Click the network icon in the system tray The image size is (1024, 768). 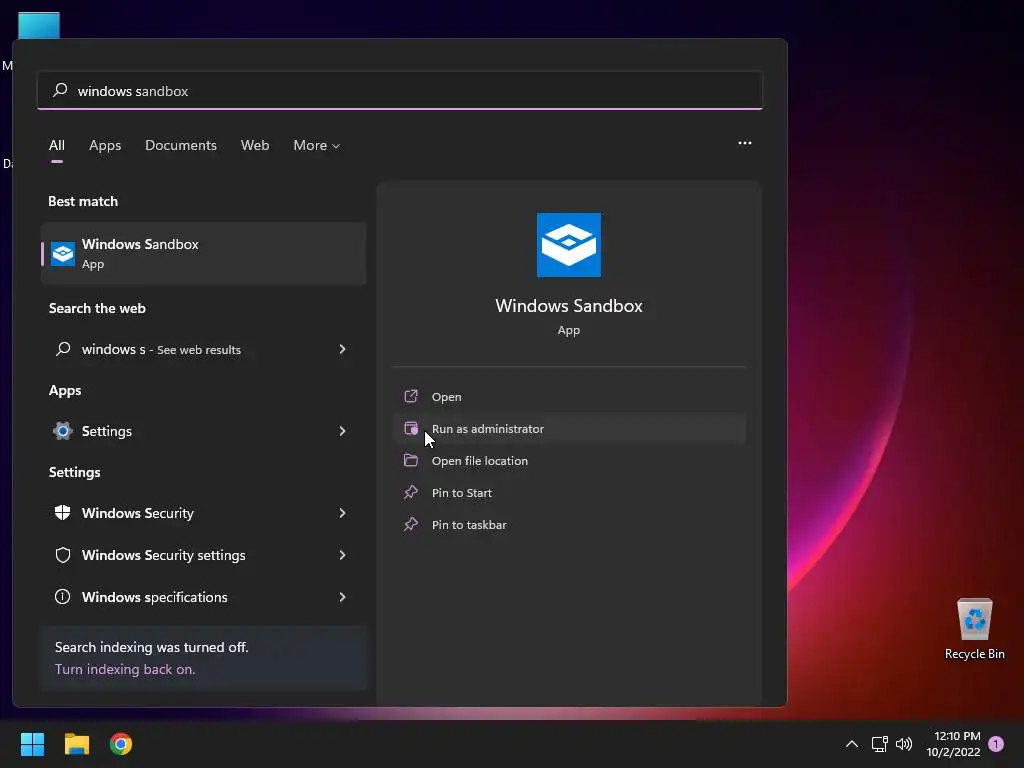tap(880, 744)
